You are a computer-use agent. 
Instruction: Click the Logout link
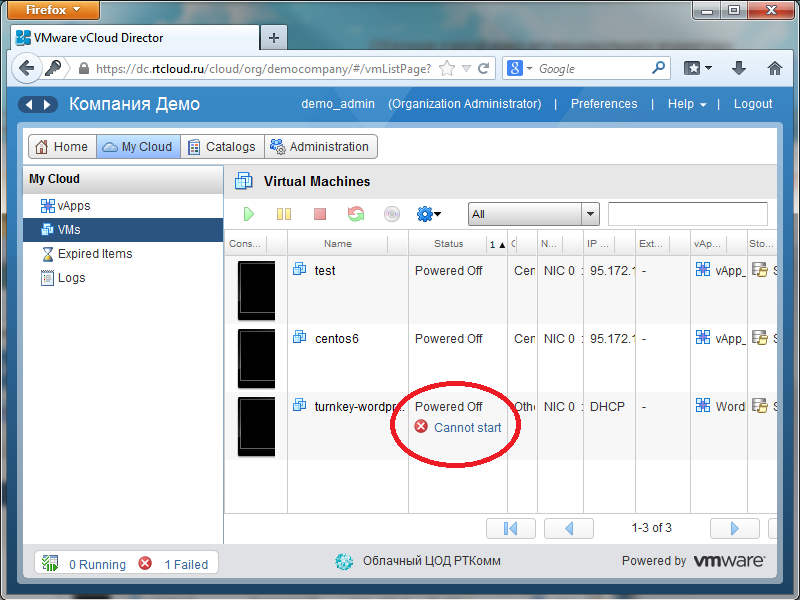pos(753,104)
